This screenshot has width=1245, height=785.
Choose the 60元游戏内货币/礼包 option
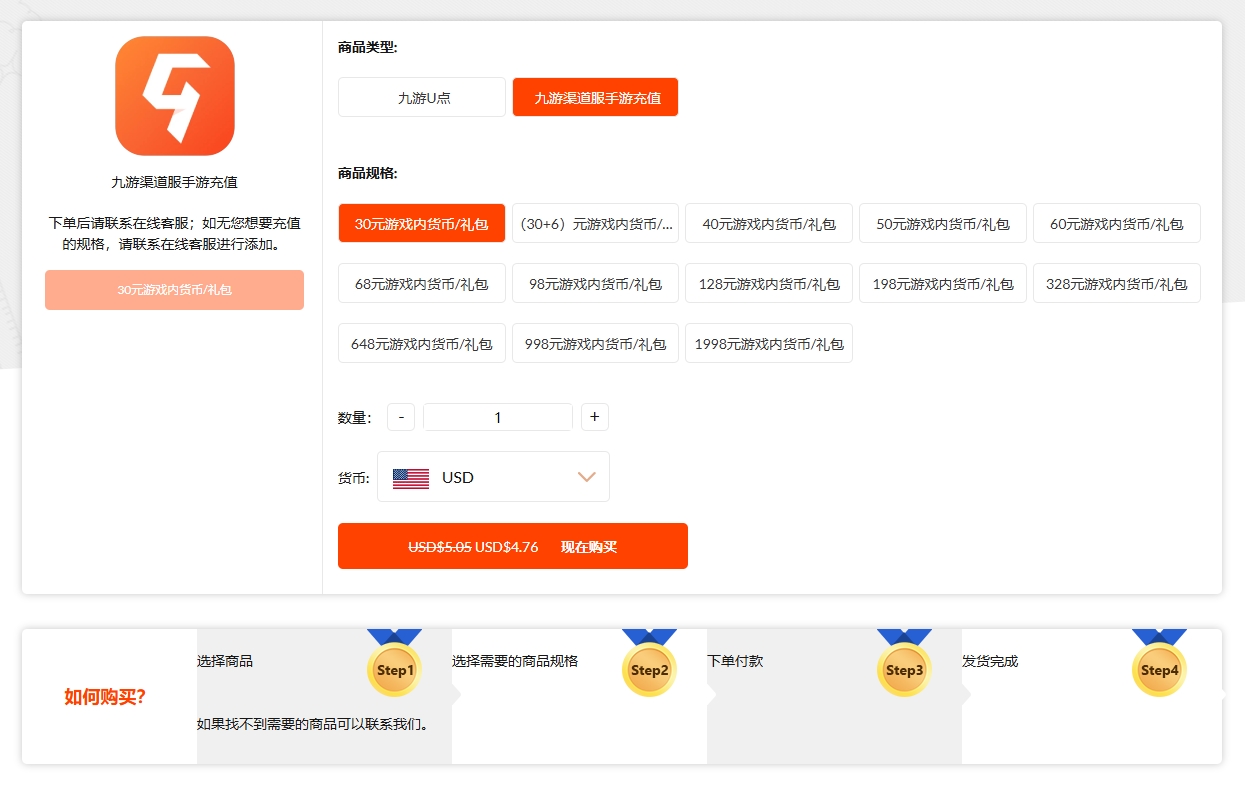(1117, 223)
